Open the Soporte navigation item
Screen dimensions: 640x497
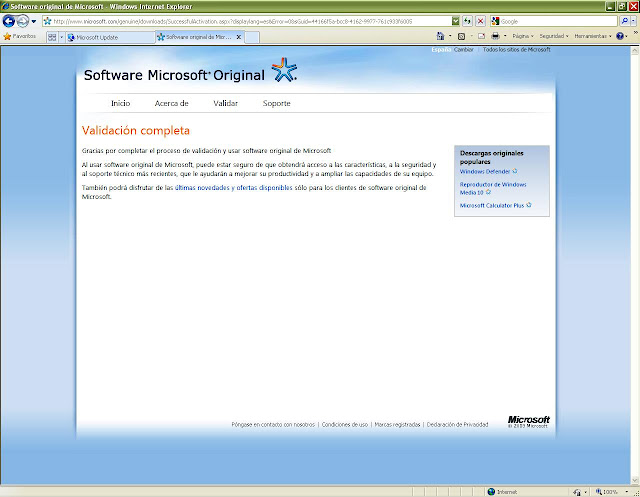coord(276,104)
